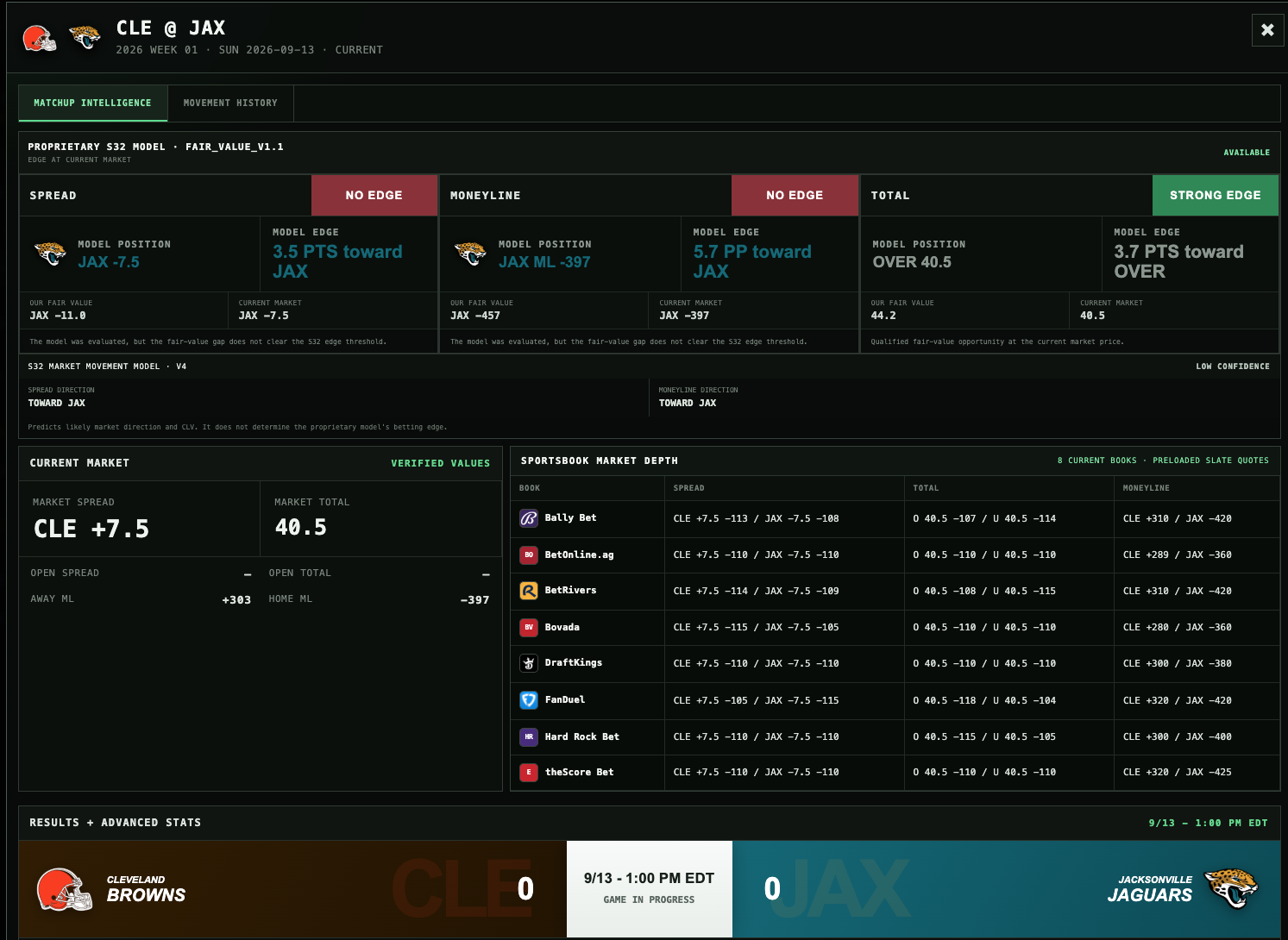Click the LOW CONFIDENCE label
This screenshot has height=940, width=1288.
point(1233,367)
